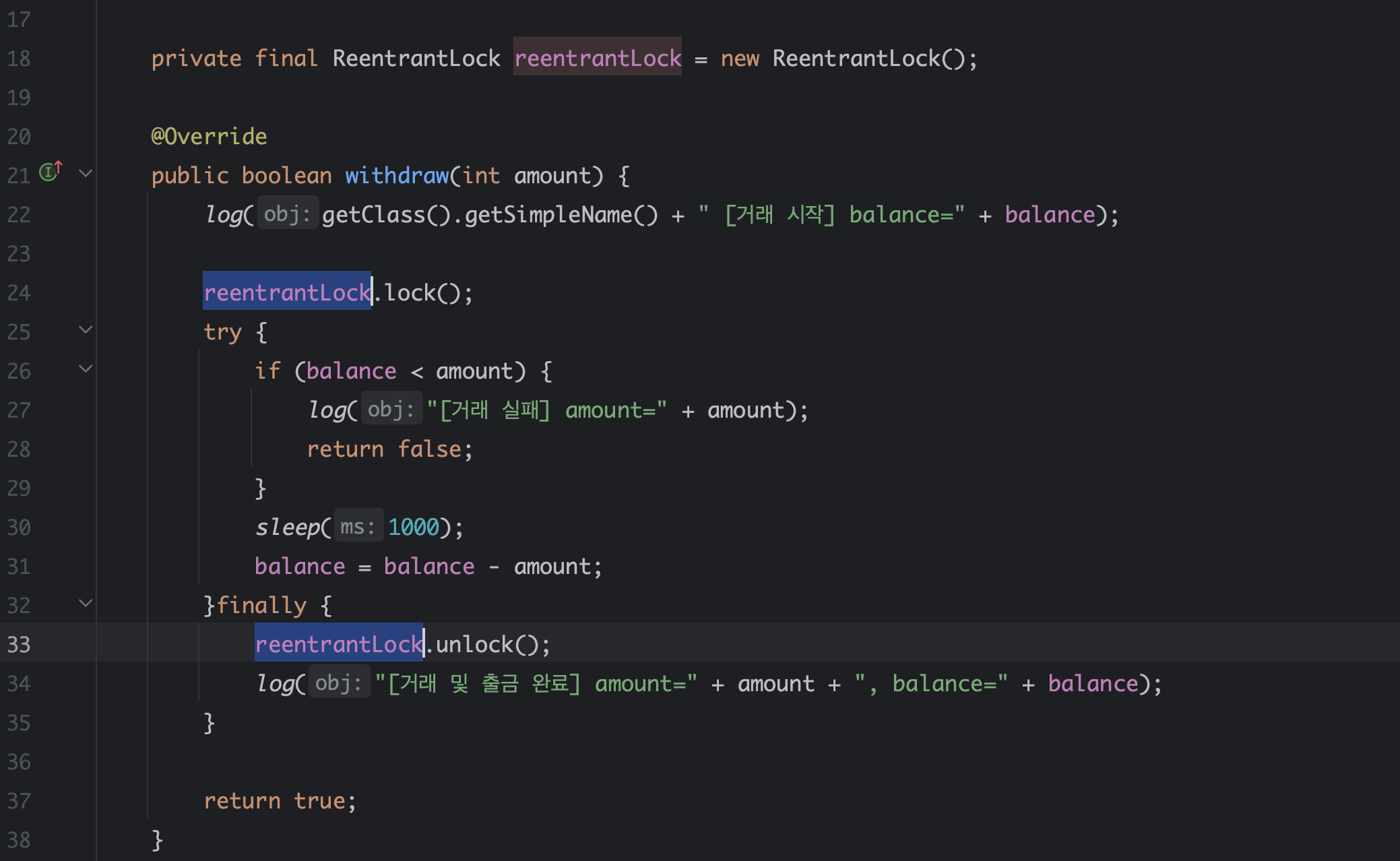Collapse the withdraw method fold arrow

(86, 173)
